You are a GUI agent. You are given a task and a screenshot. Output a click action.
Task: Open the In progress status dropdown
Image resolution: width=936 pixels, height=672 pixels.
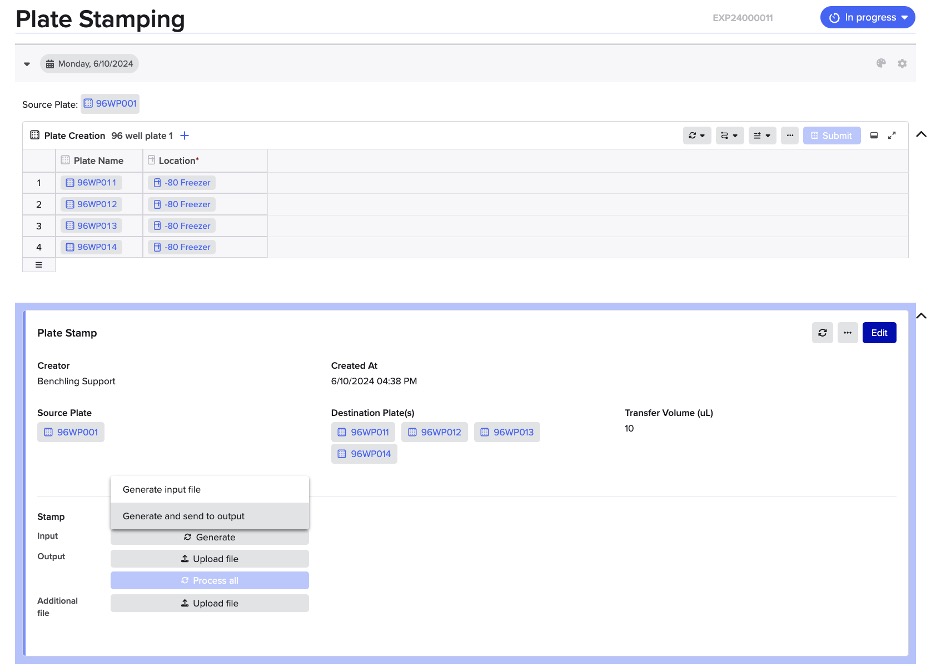coord(867,18)
